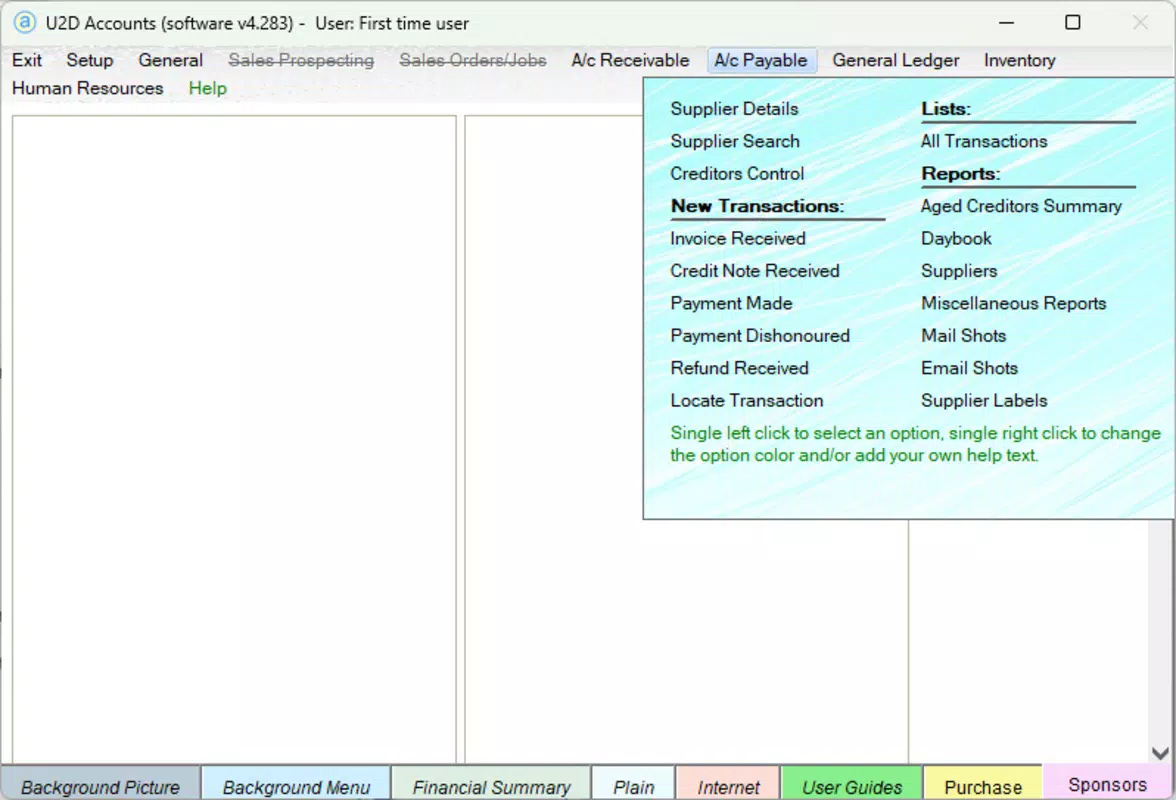The image size is (1176, 800).
Task: Open Supplier Search
Action: tap(735, 141)
